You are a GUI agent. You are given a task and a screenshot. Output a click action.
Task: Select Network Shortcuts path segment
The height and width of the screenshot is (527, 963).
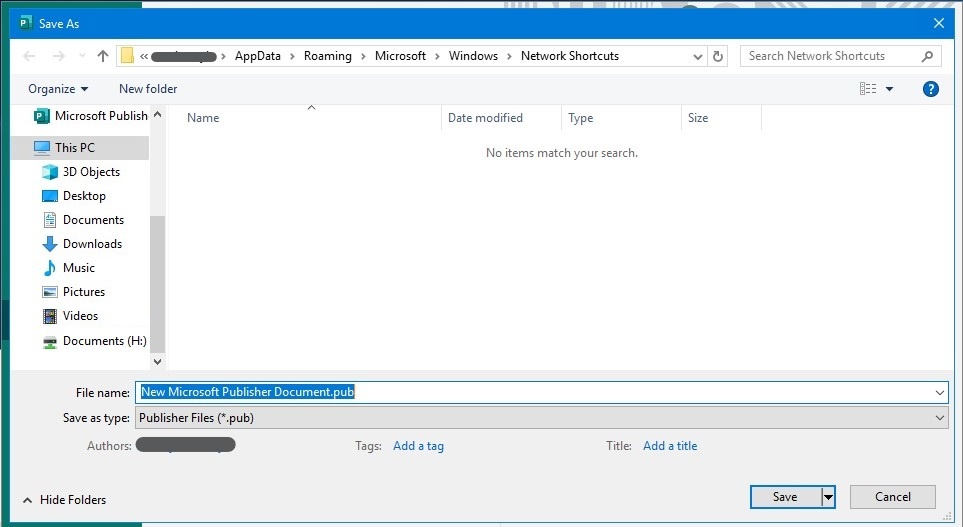[569, 56]
